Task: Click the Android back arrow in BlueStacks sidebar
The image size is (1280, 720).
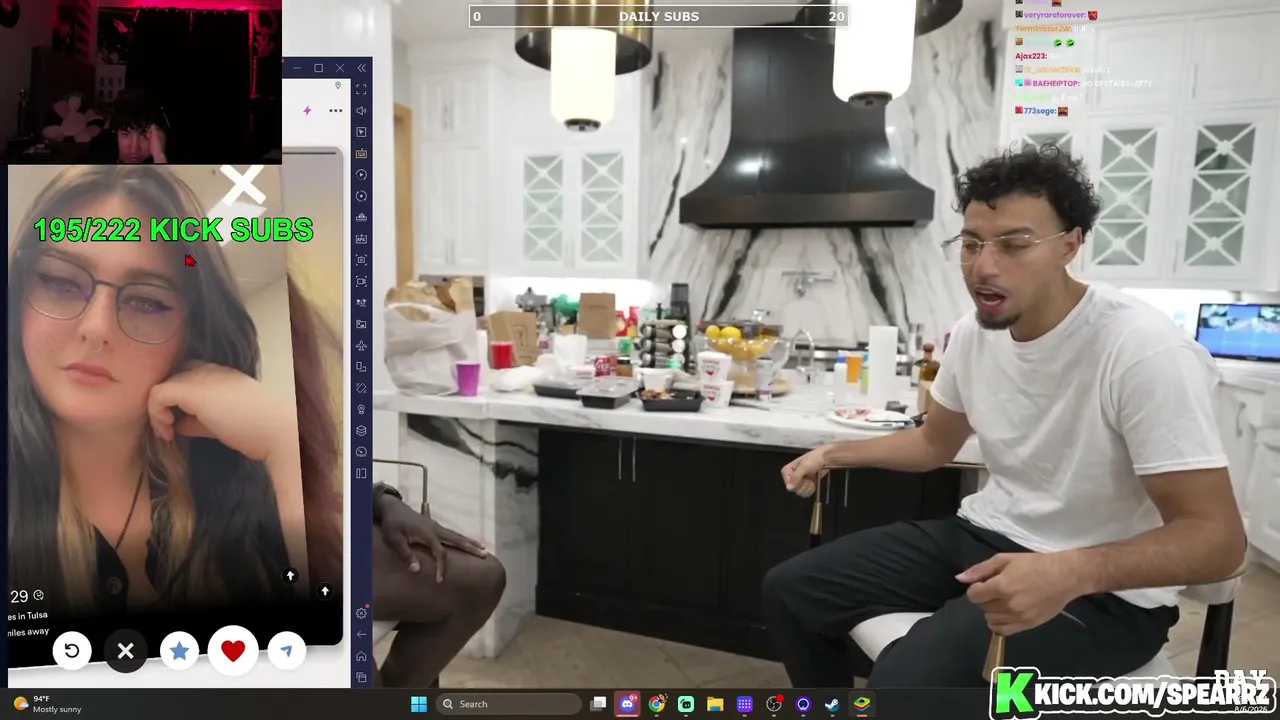Action: (x=361, y=634)
